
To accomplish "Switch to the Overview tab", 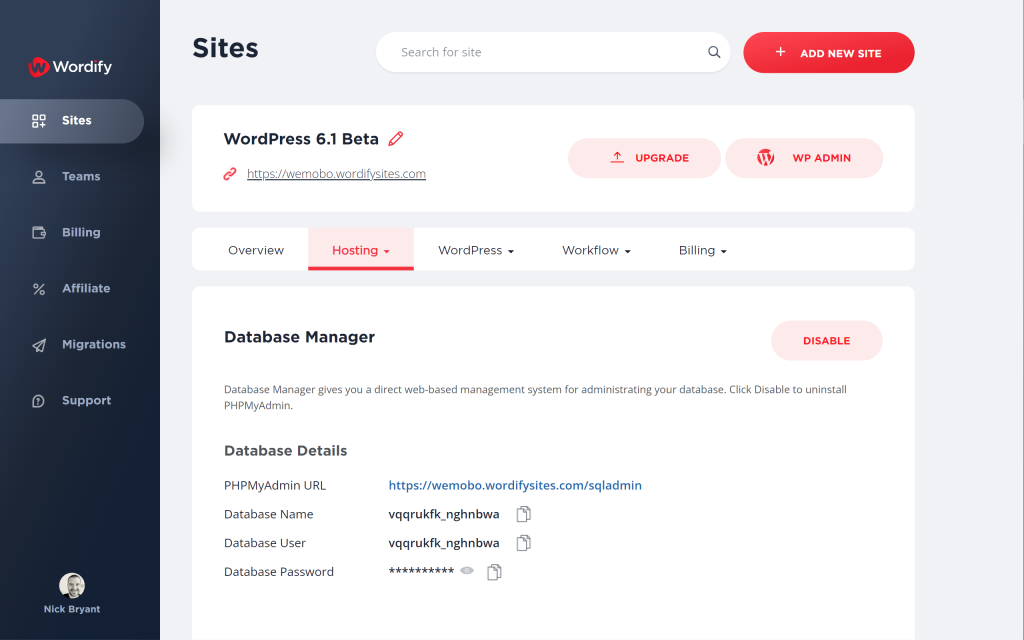I will 256,250.
